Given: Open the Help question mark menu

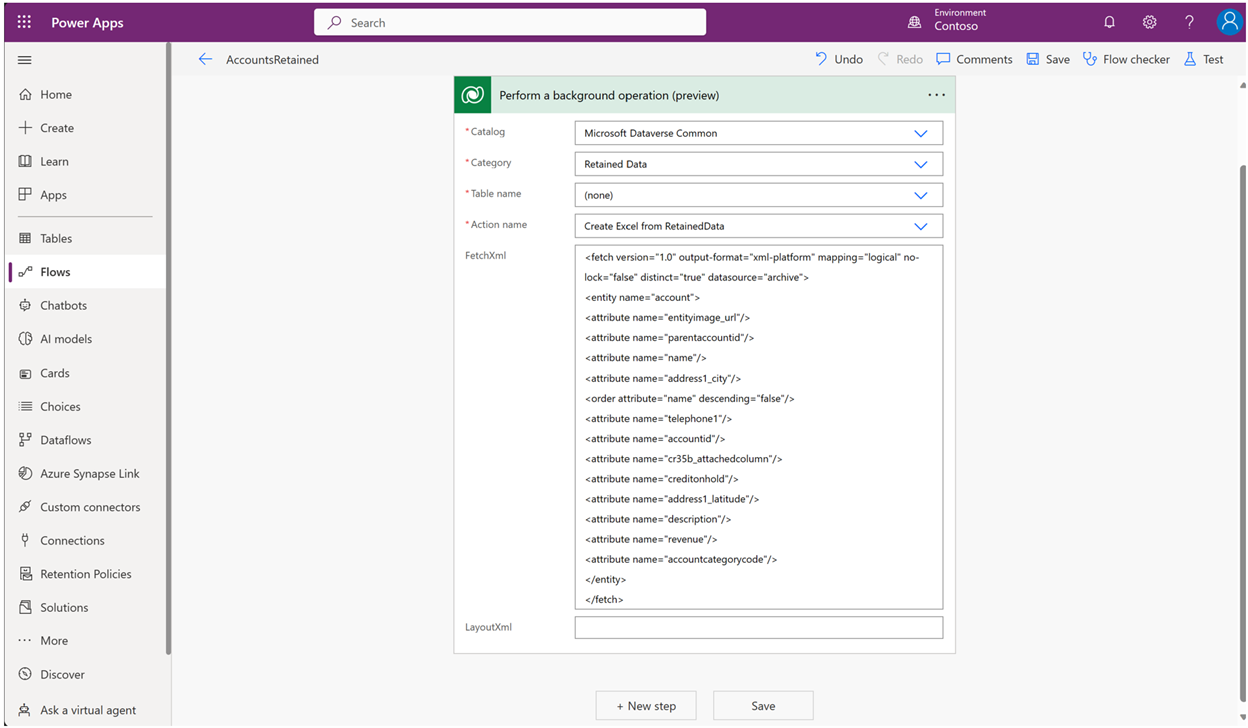Looking at the screenshot, I should coord(1189,21).
